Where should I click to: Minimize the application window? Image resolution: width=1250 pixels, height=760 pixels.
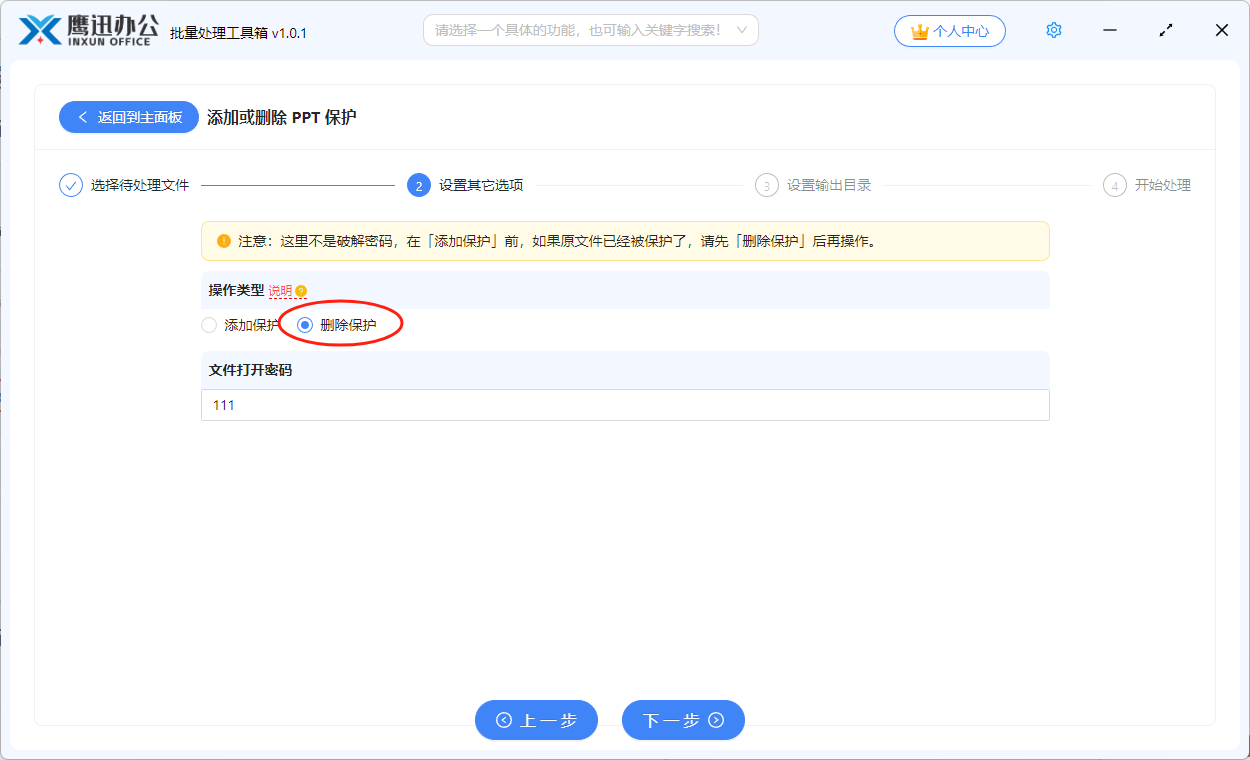(x=1110, y=30)
